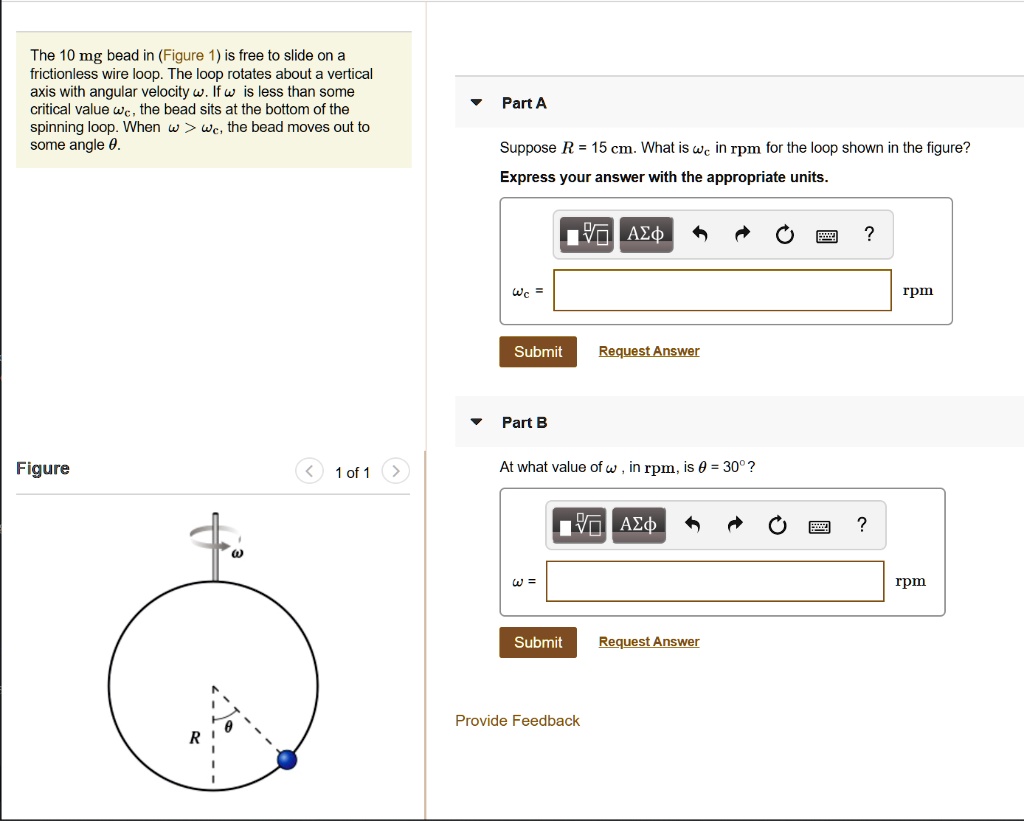This screenshot has height=821, width=1024.
Task: Click Provide Feedback
Action: (x=517, y=720)
